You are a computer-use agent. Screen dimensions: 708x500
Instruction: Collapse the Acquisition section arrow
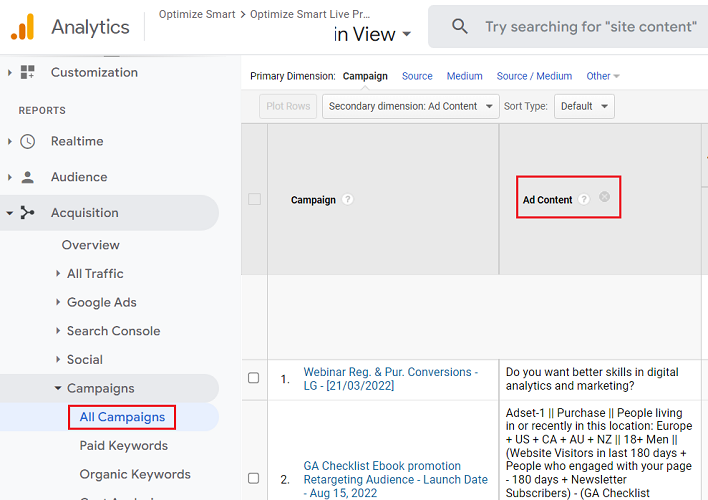(x=9, y=213)
